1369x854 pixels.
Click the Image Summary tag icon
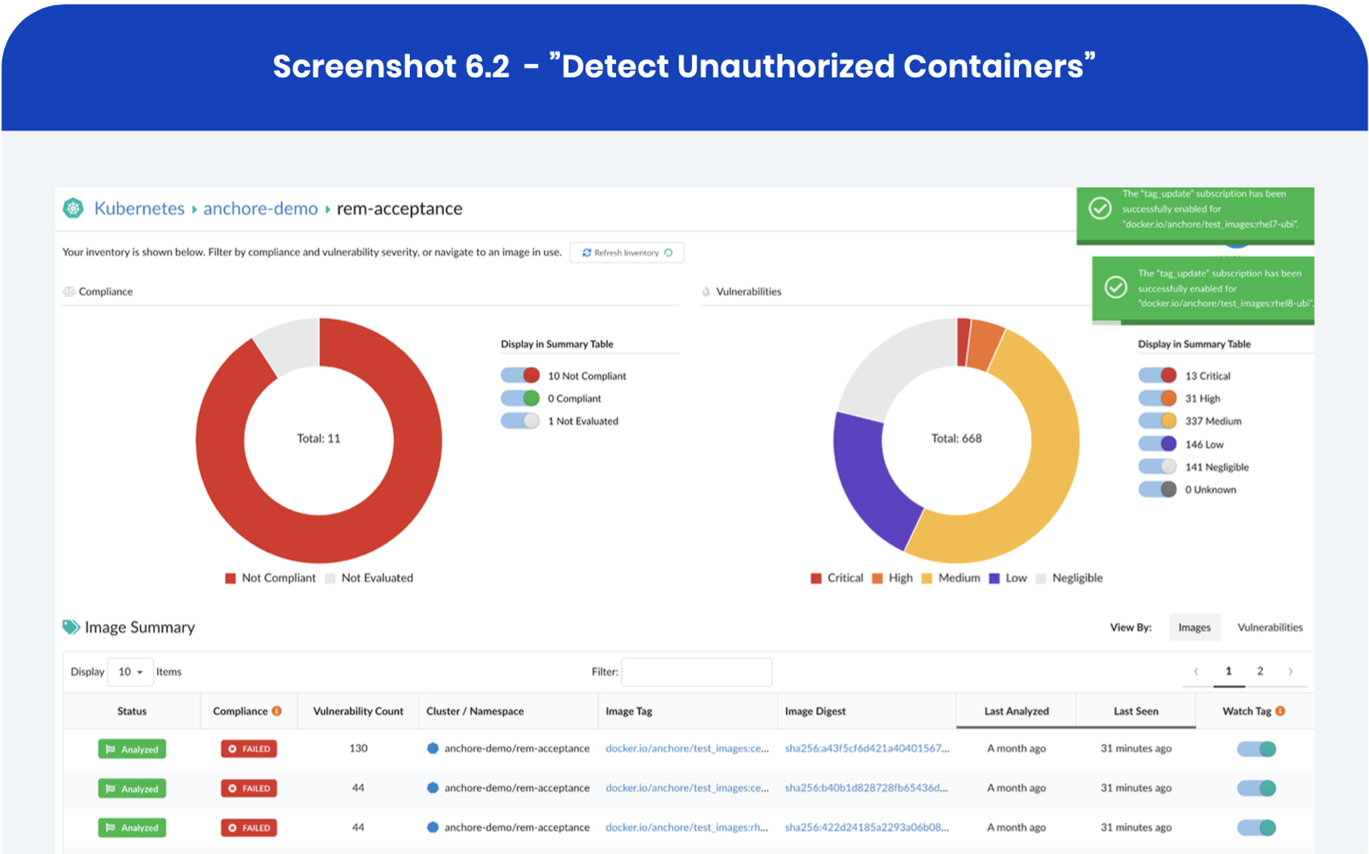(69, 626)
